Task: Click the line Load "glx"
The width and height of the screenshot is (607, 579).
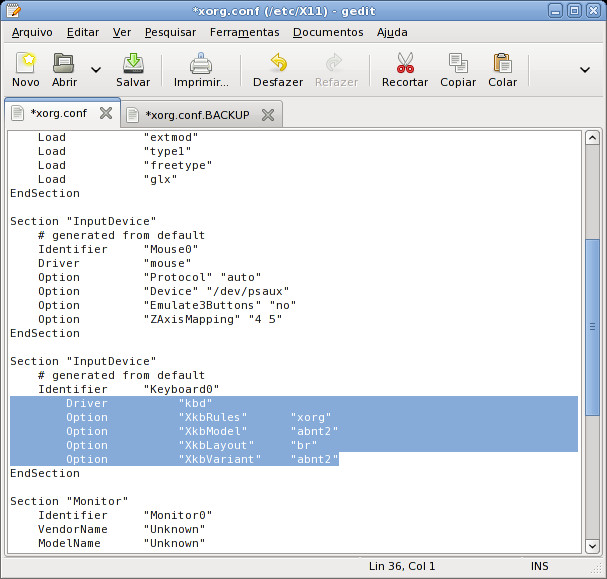Action: tap(107, 179)
